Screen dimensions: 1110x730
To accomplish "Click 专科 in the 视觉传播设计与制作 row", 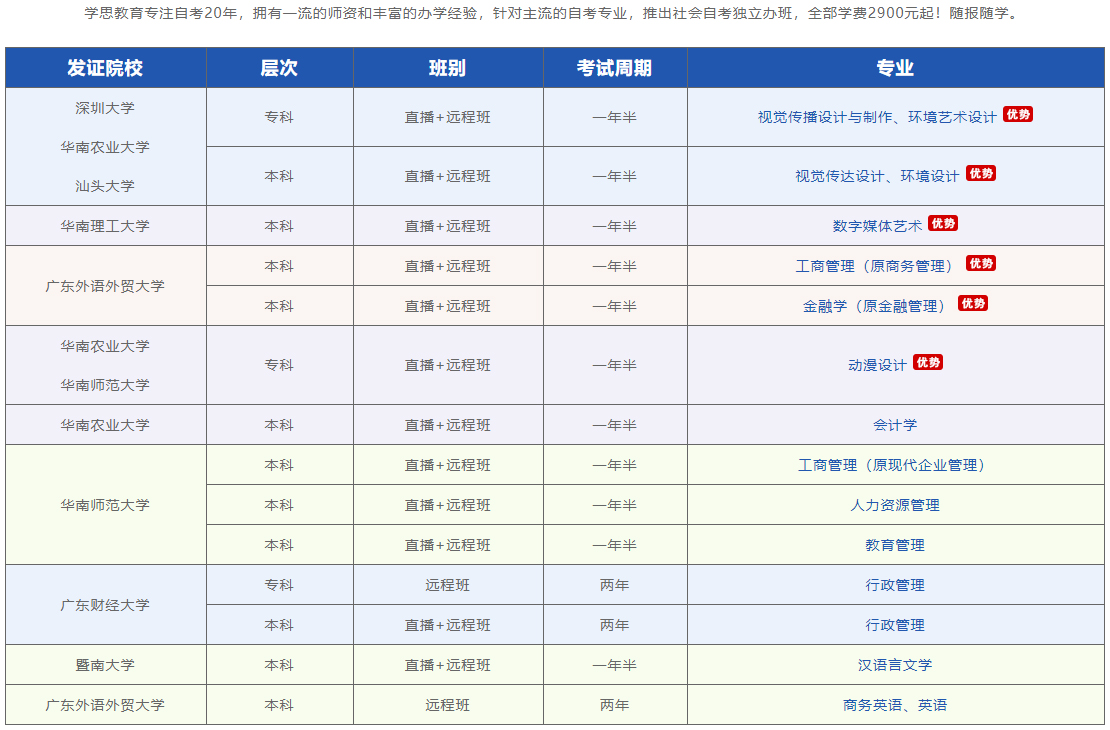I will pos(279,118).
